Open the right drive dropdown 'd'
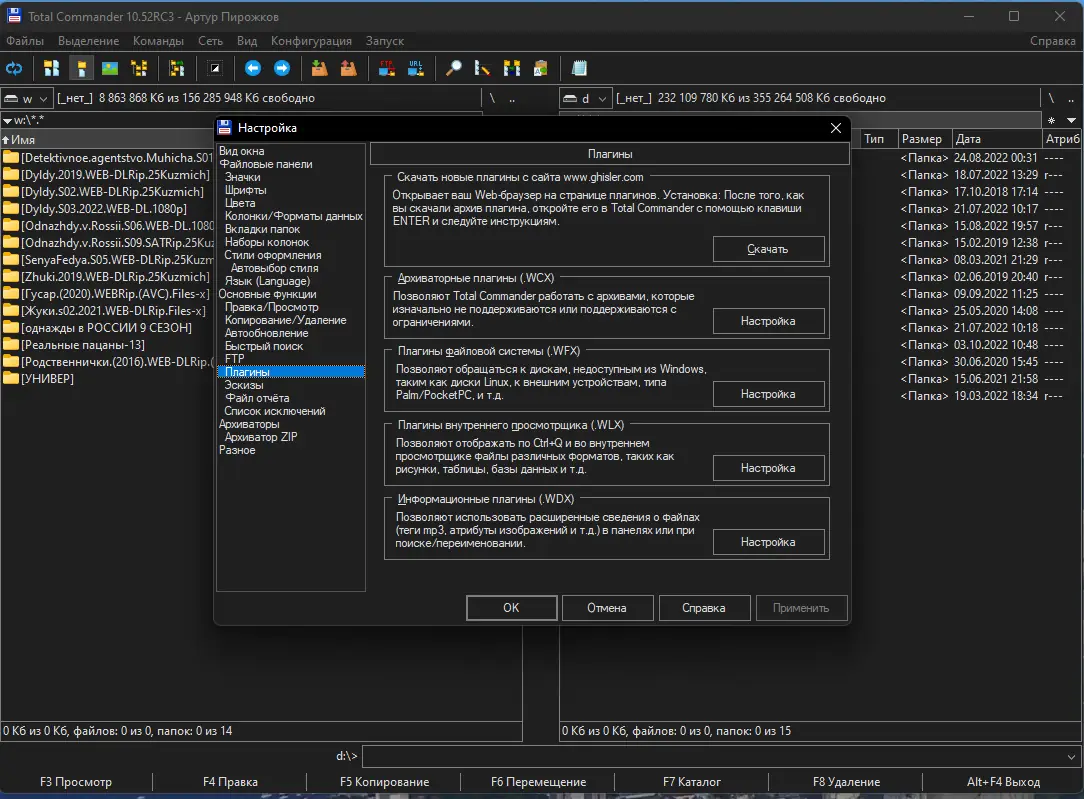The height and width of the screenshot is (799, 1084). click(585, 99)
